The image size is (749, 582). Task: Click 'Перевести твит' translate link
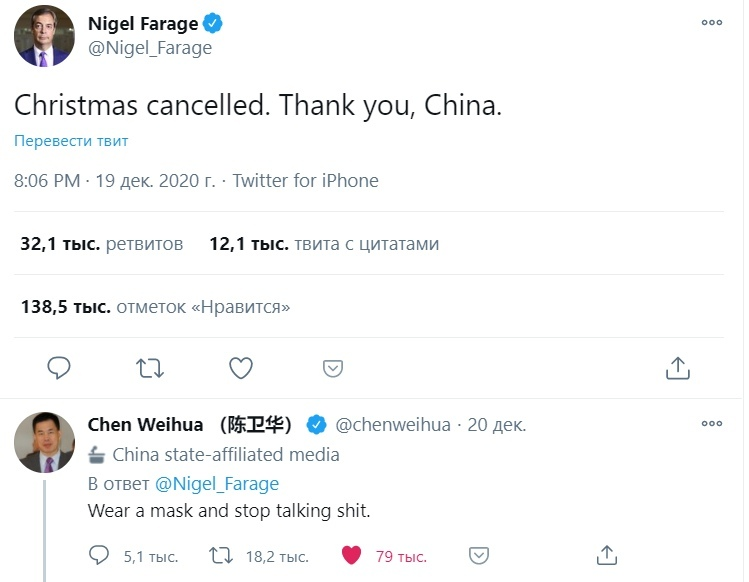point(71,141)
